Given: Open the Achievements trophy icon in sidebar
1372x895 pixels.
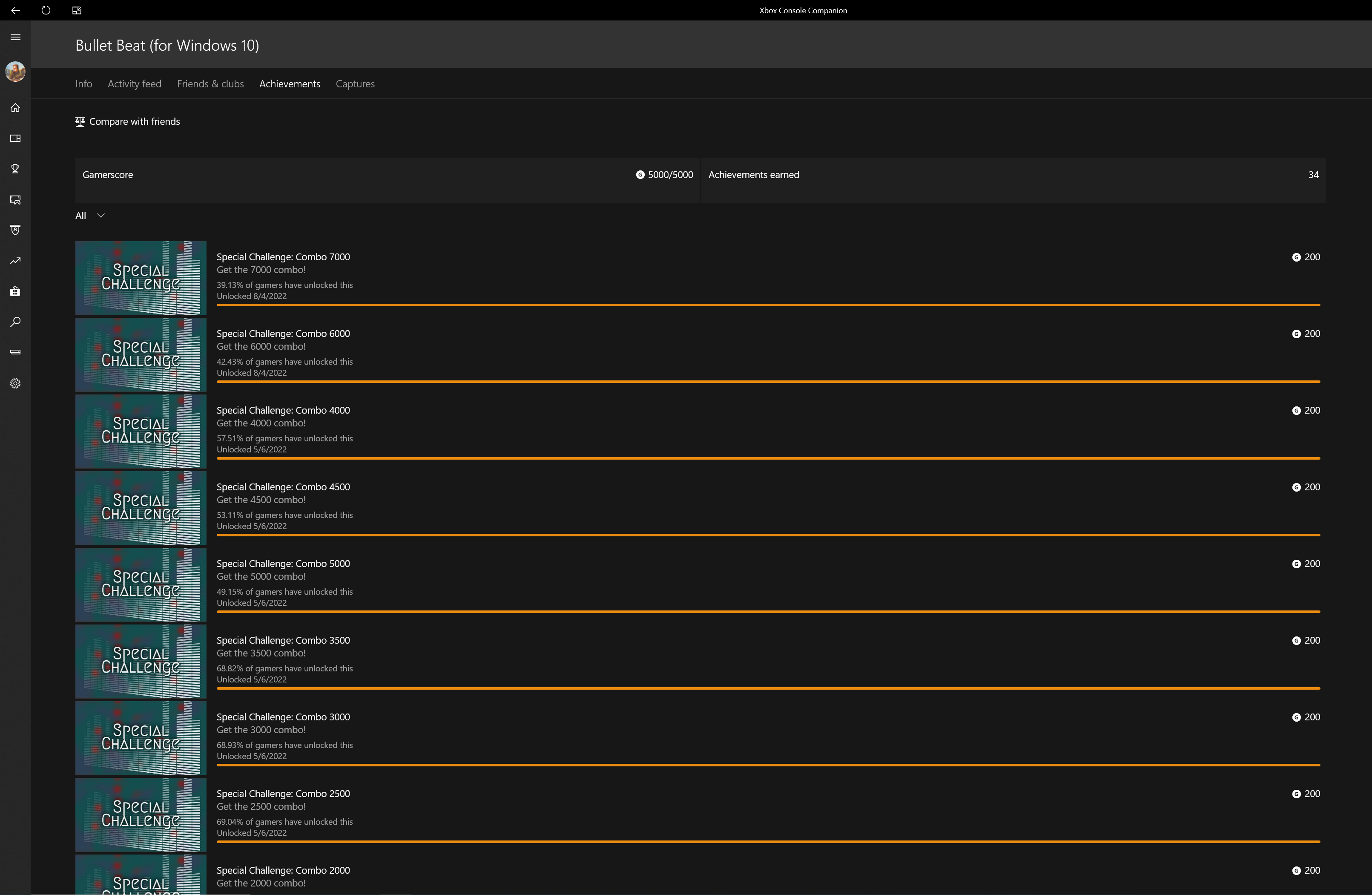Looking at the screenshot, I should pos(16,169).
